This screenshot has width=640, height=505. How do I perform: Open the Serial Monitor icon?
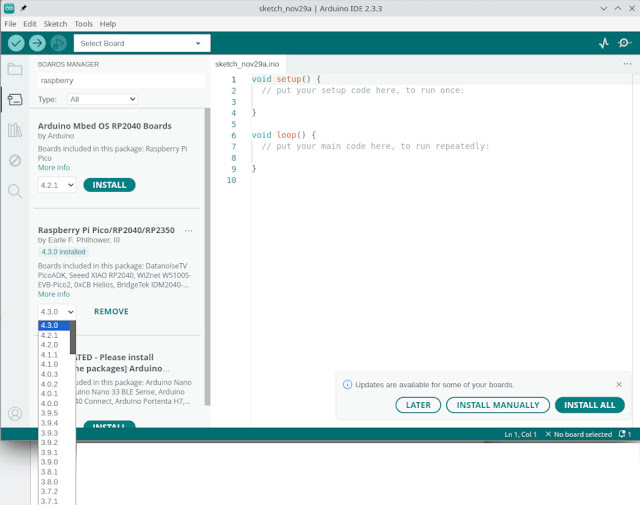coord(624,43)
